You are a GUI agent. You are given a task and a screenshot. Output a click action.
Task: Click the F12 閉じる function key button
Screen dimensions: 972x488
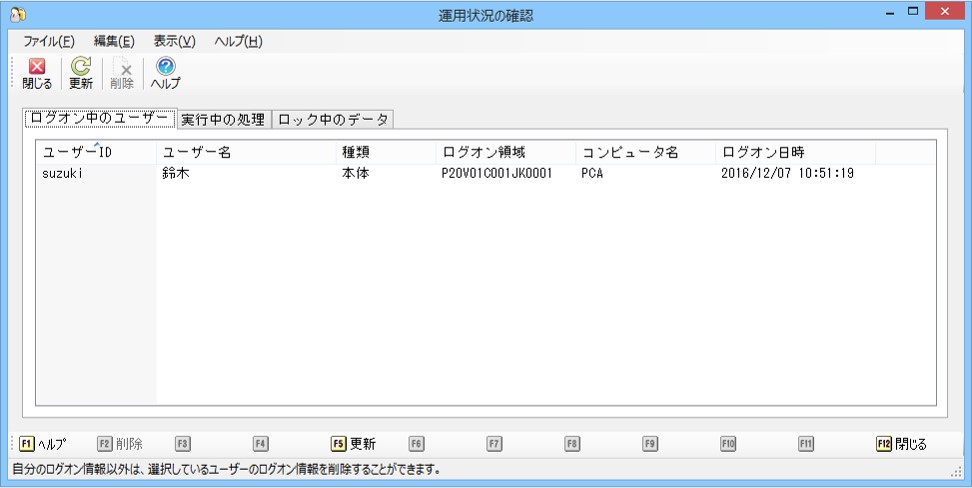(902, 444)
